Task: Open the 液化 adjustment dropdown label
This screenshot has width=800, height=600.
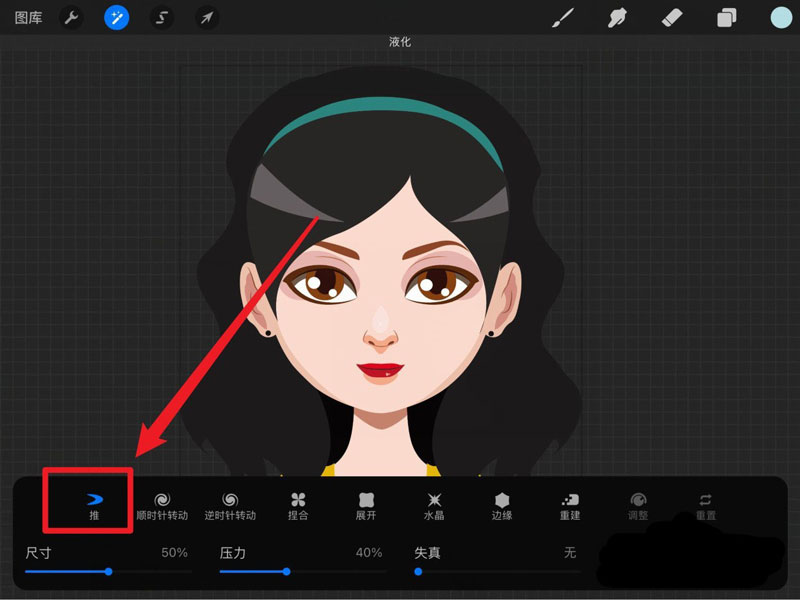Action: [x=399, y=42]
